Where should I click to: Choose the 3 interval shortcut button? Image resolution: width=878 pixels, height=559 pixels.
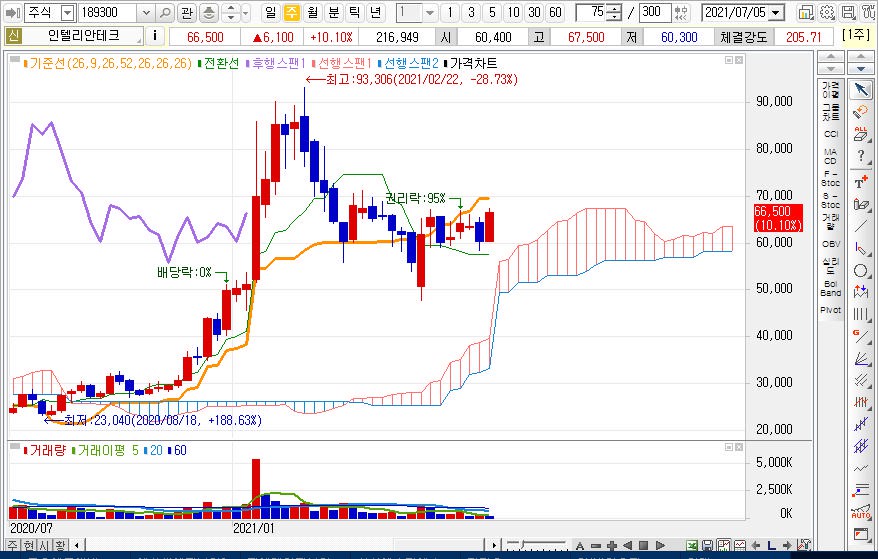tap(471, 12)
